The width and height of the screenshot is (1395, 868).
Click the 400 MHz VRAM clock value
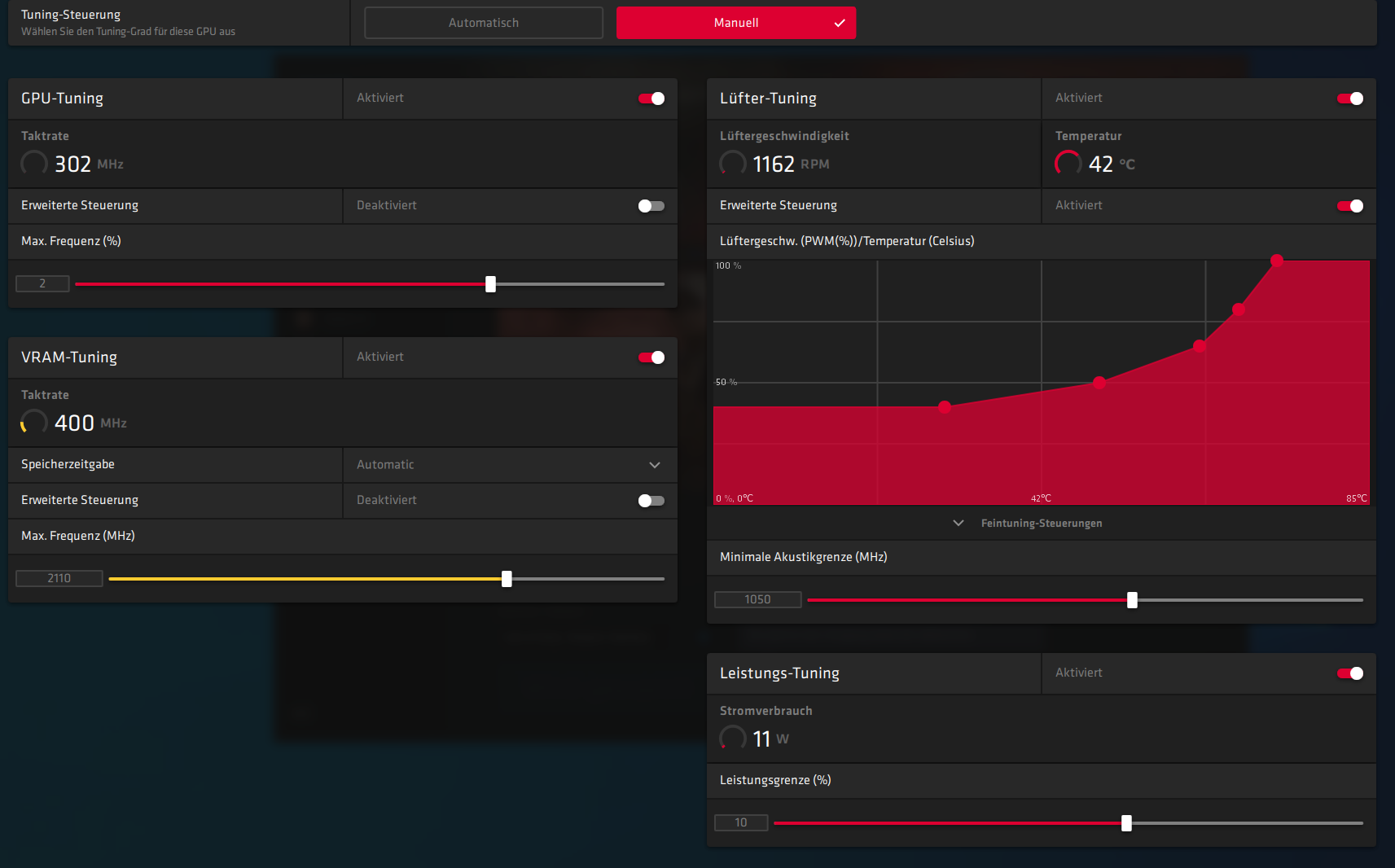tap(90, 423)
